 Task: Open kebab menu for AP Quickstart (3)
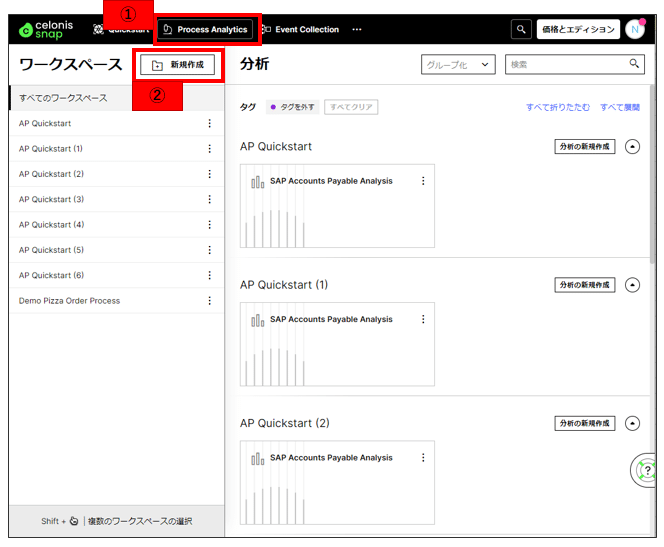[210, 199]
